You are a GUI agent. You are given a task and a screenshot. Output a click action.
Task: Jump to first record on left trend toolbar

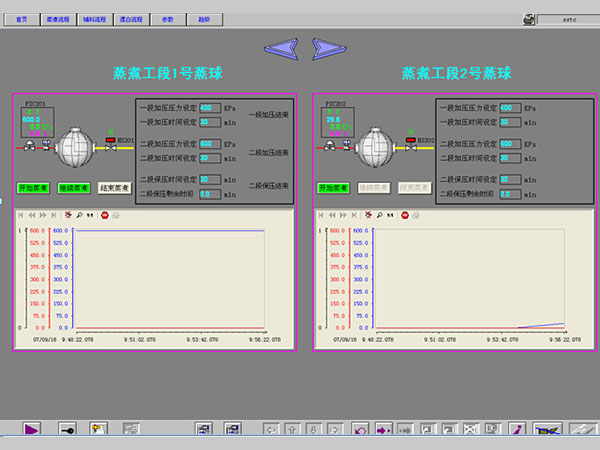20,215
